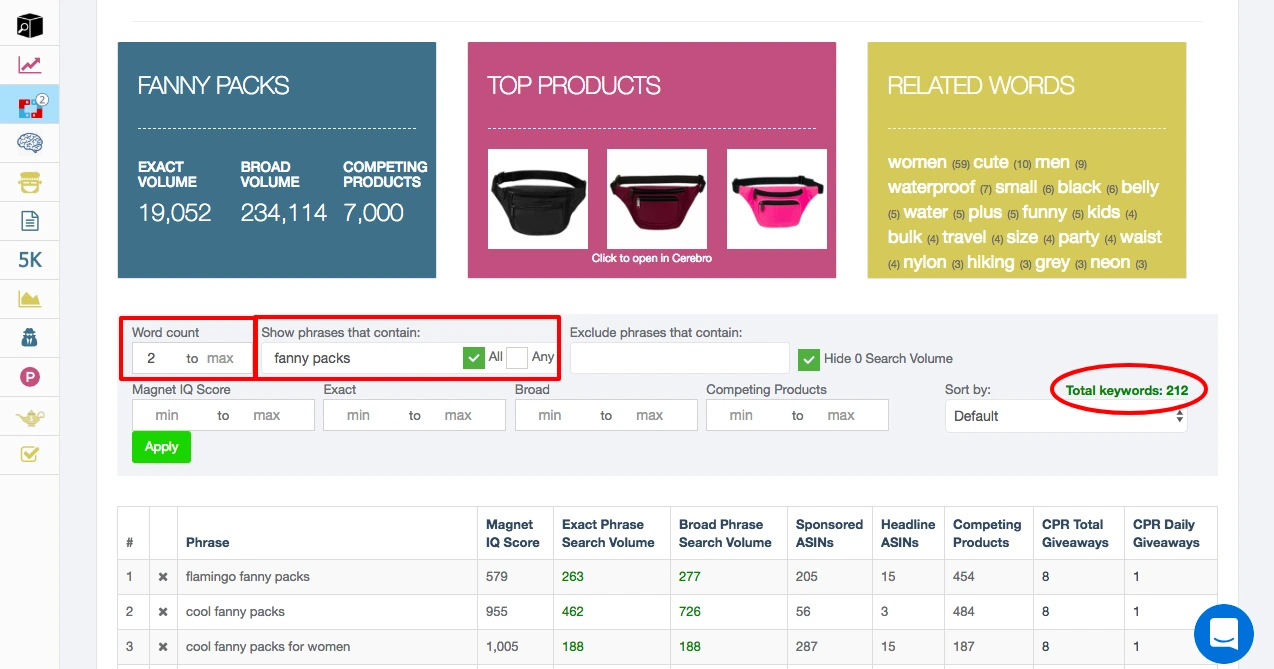Image resolution: width=1274 pixels, height=669 pixels.
Task: Click the Total keywords: 212 label
Action: click(1127, 391)
